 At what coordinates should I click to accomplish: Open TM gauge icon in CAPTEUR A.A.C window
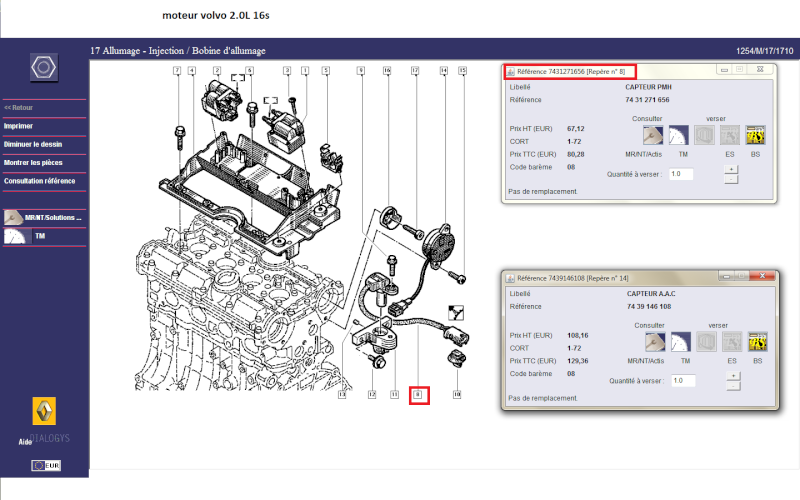(x=681, y=342)
